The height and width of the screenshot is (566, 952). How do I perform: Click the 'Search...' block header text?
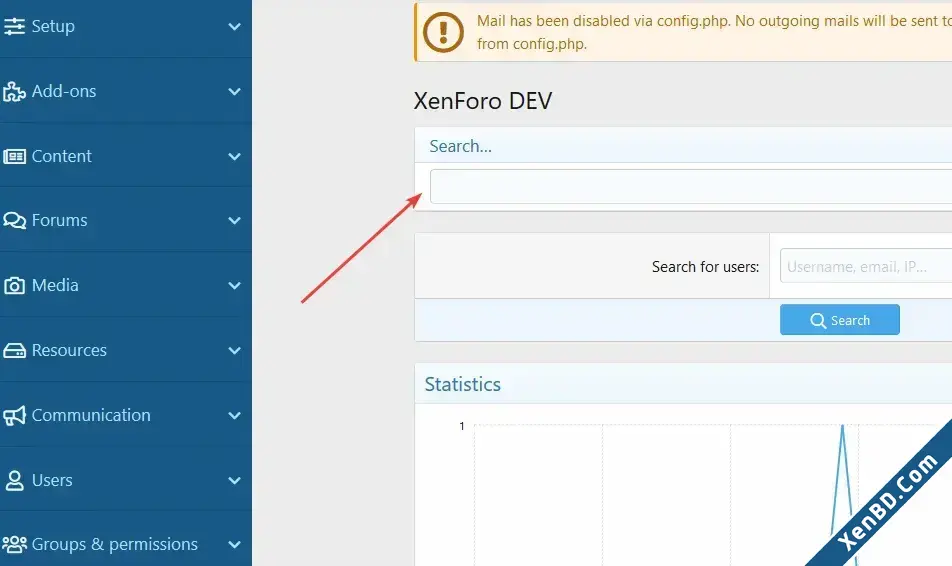[x=461, y=146]
